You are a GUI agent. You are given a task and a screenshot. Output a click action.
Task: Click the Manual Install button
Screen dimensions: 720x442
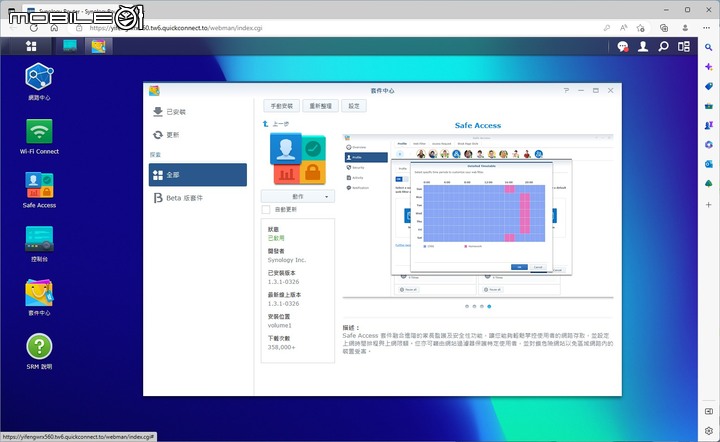click(x=281, y=106)
